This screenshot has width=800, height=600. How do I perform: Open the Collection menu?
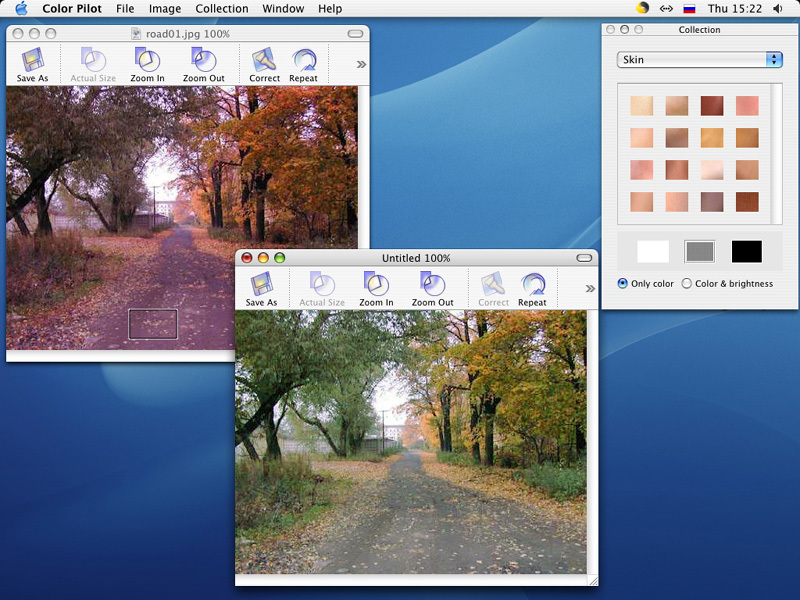pyautogui.click(x=222, y=9)
